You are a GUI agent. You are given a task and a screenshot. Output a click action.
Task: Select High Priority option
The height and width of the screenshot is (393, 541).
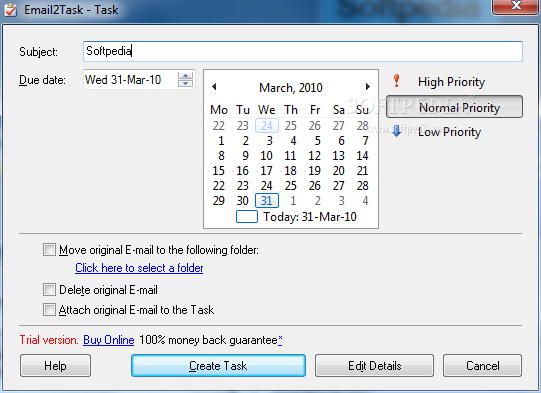451,82
